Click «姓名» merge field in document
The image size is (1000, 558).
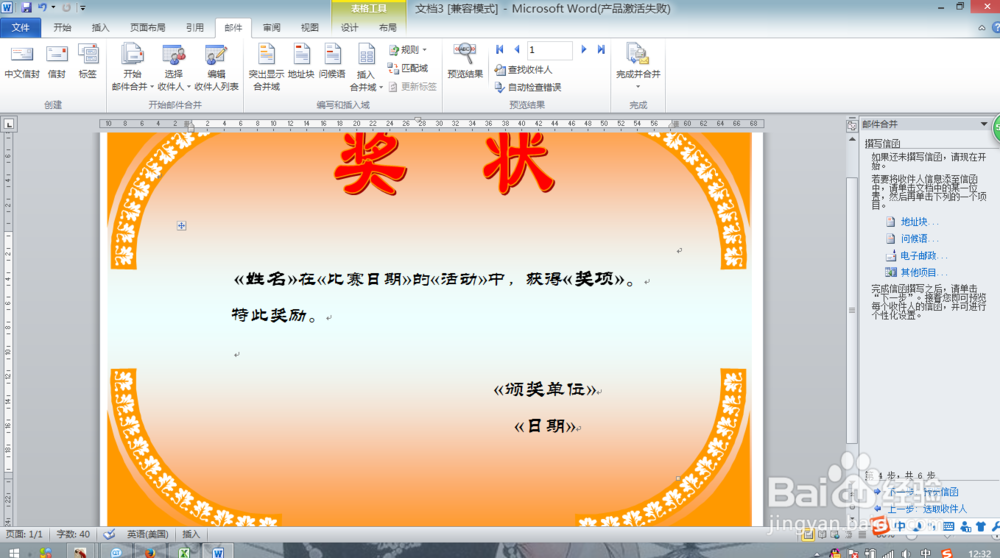(266, 279)
